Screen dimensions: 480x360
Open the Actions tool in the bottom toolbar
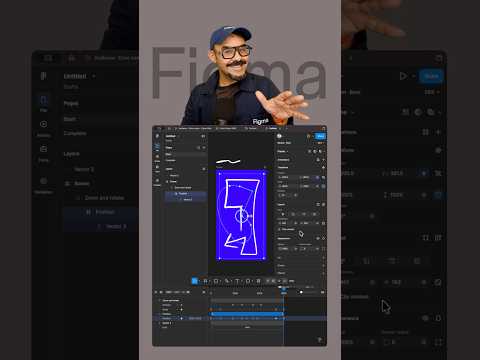point(258,281)
